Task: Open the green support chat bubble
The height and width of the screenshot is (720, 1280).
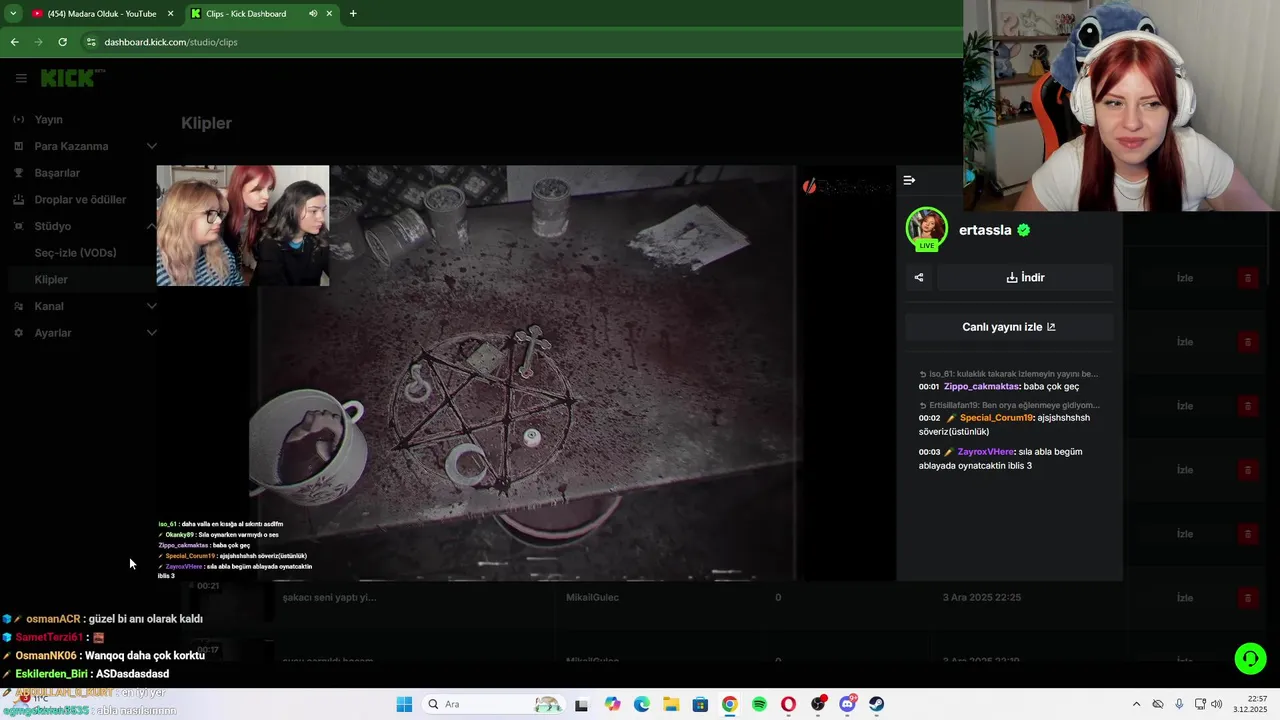Action: (x=1250, y=658)
